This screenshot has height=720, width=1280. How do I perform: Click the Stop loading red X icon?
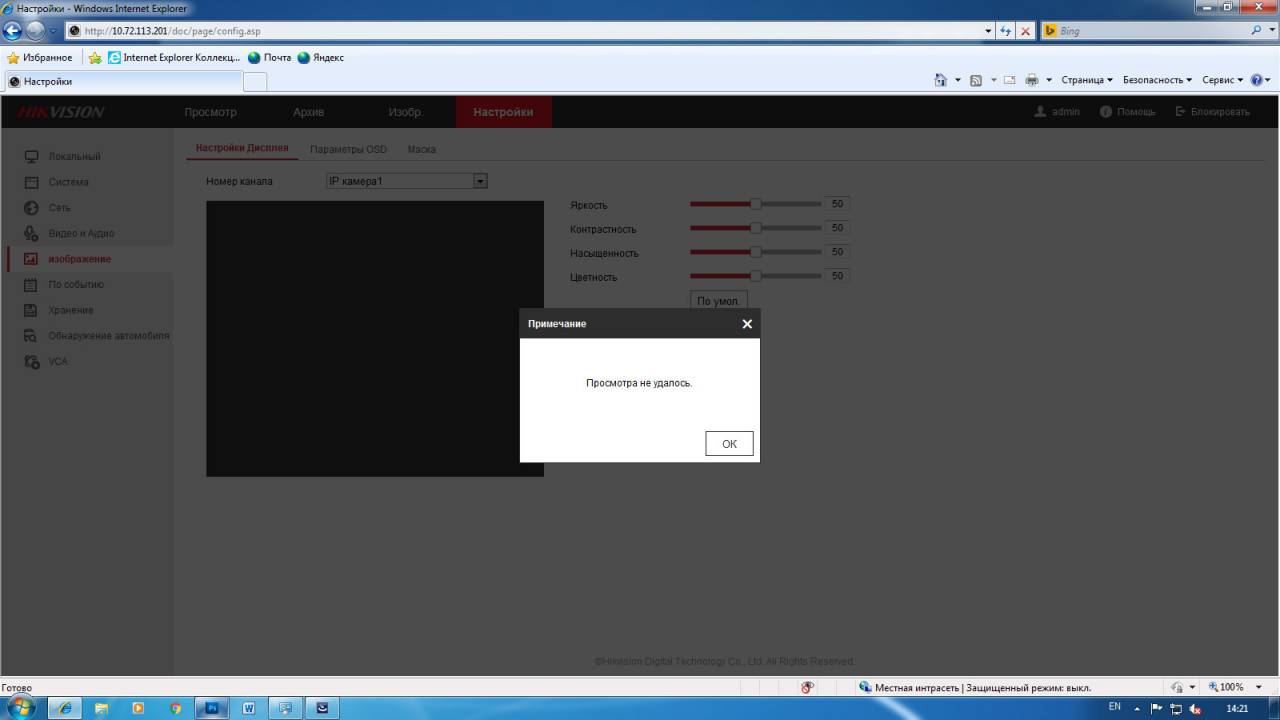click(1025, 31)
